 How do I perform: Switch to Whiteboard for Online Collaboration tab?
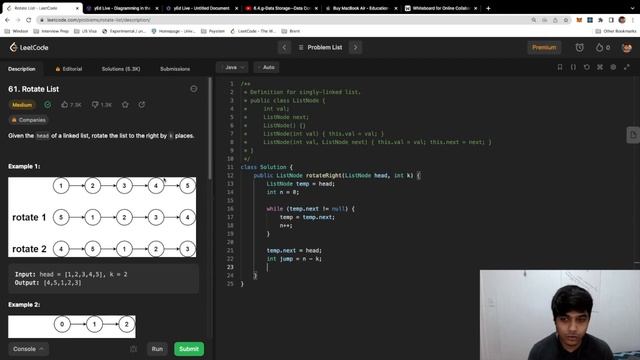441,8
